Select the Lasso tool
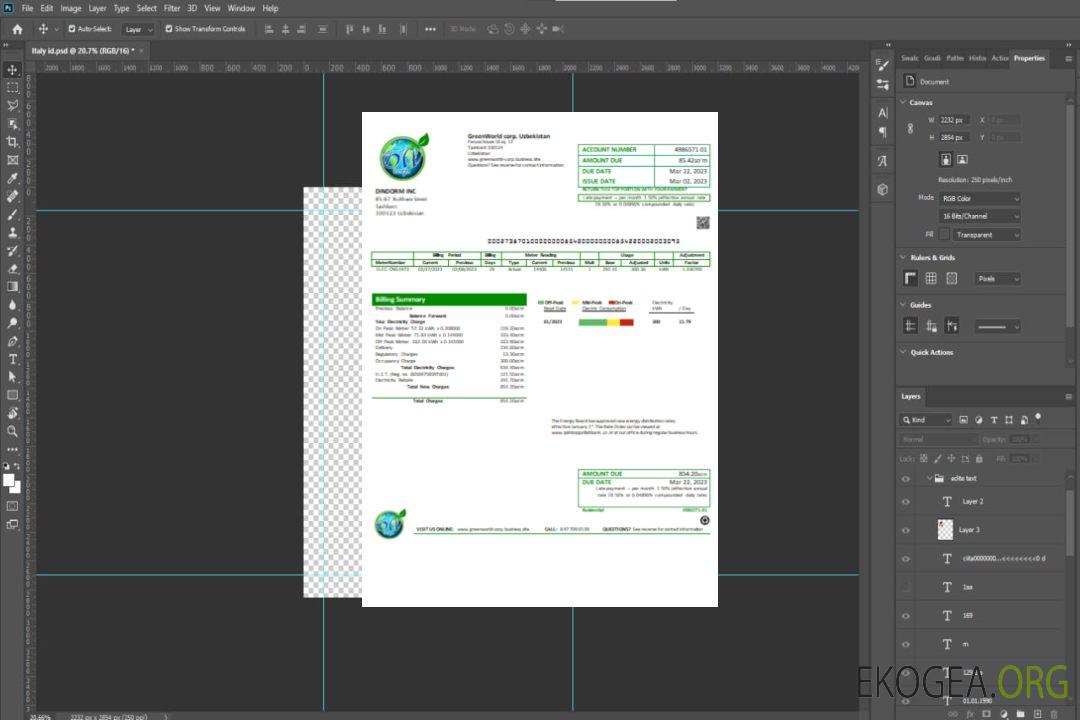This screenshot has height=720, width=1080. pyautogui.click(x=12, y=105)
